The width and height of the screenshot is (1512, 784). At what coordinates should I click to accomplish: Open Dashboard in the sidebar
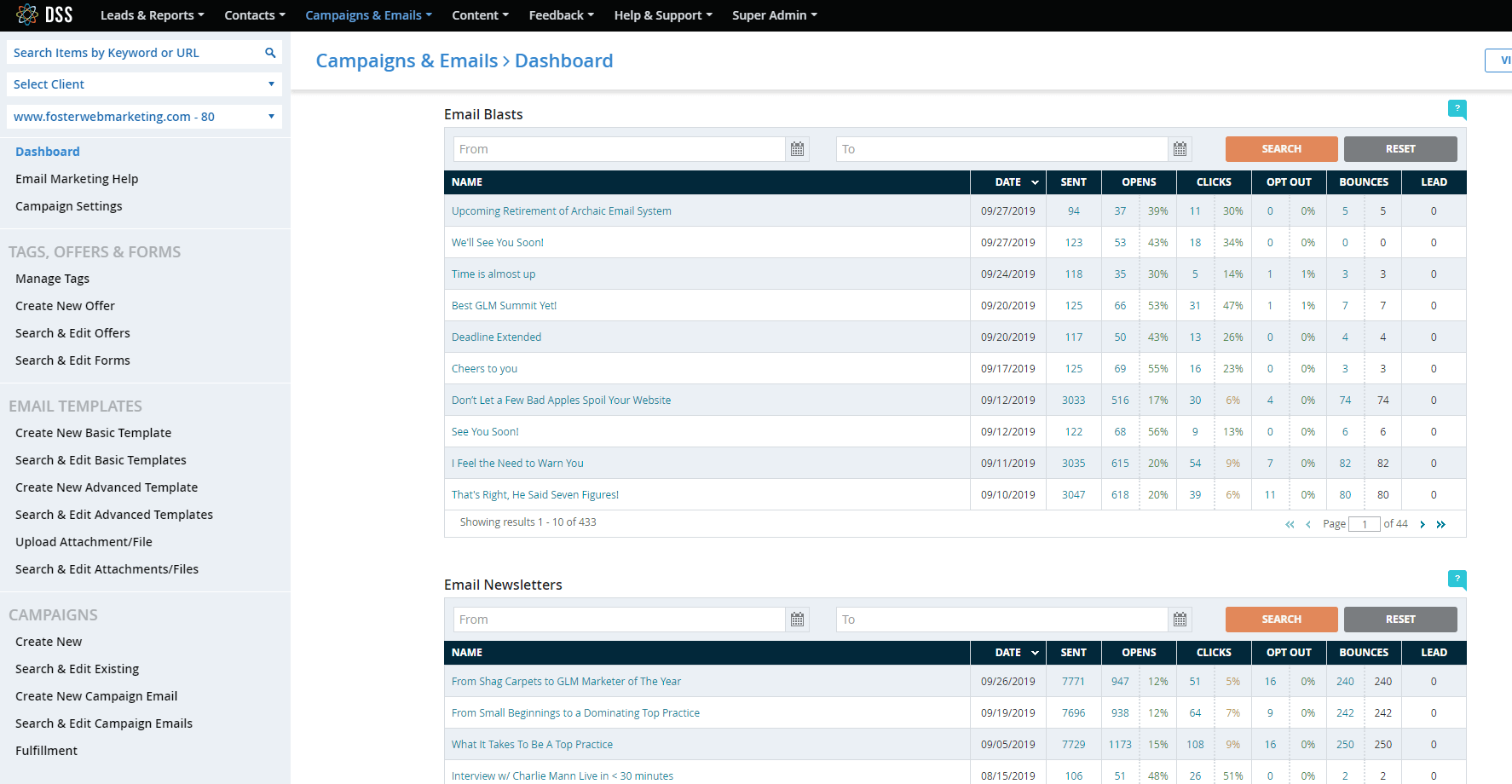point(48,152)
